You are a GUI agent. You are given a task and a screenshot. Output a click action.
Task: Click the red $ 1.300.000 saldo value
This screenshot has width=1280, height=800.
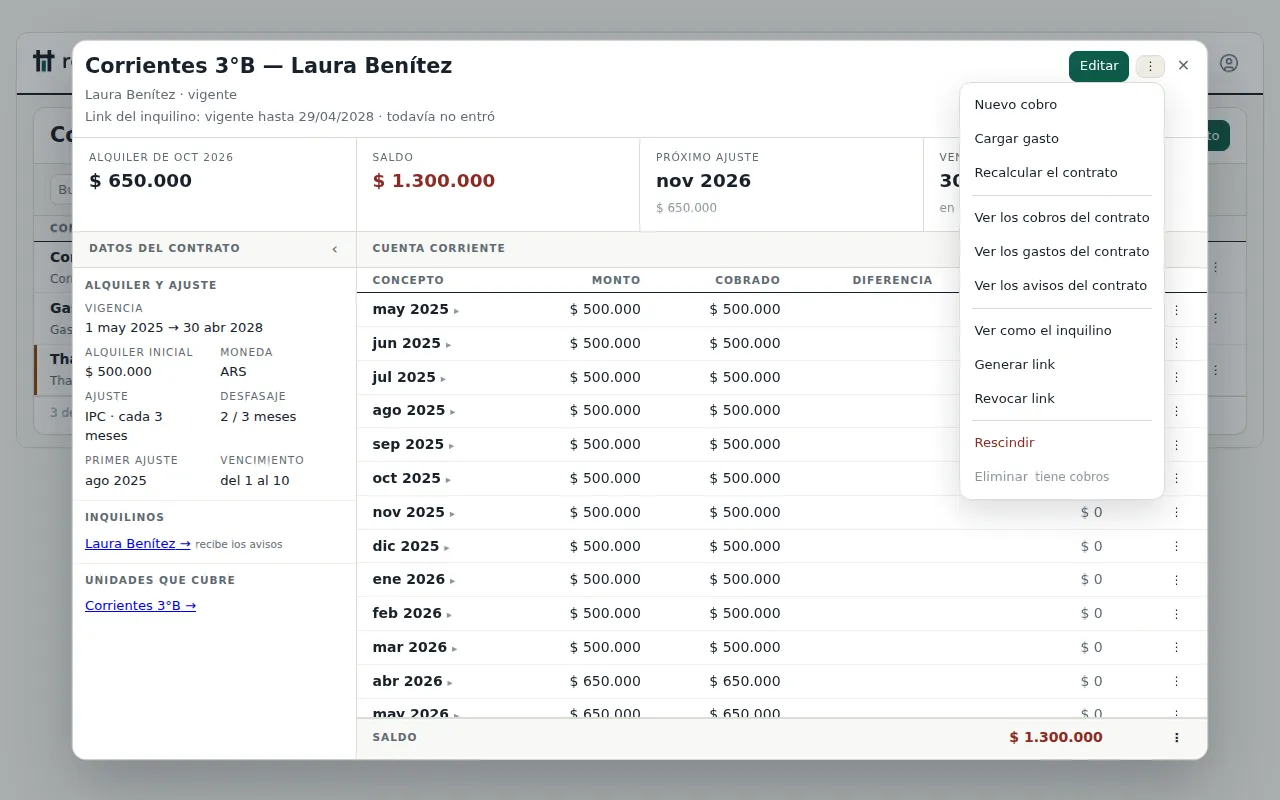(x=433, y=181)
